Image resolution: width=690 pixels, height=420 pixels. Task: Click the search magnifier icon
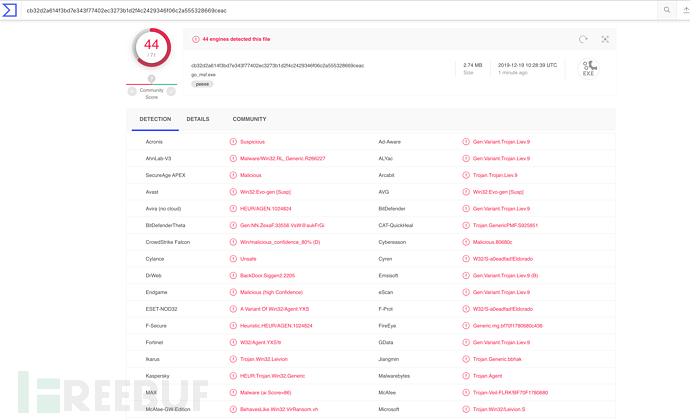pos(667,10)
